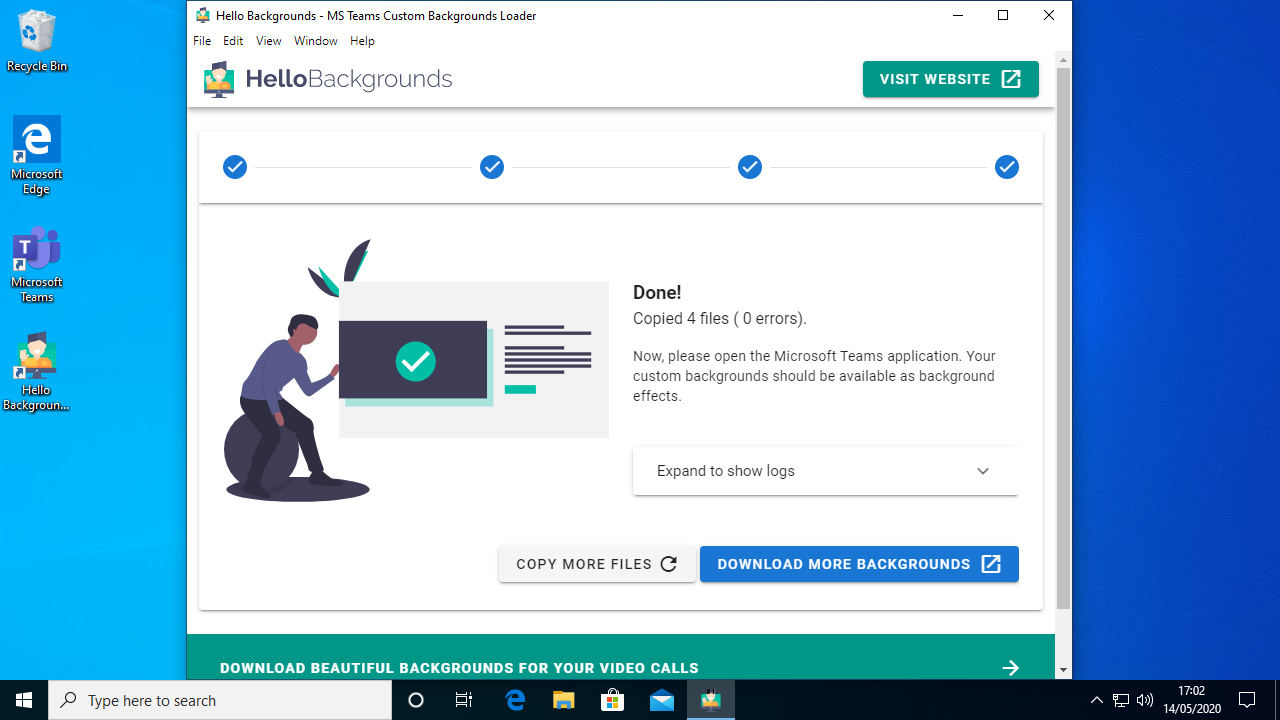Open Download Beautiful Backgrounds banner
Screen dimensions: 1280x720
point(620,657)
